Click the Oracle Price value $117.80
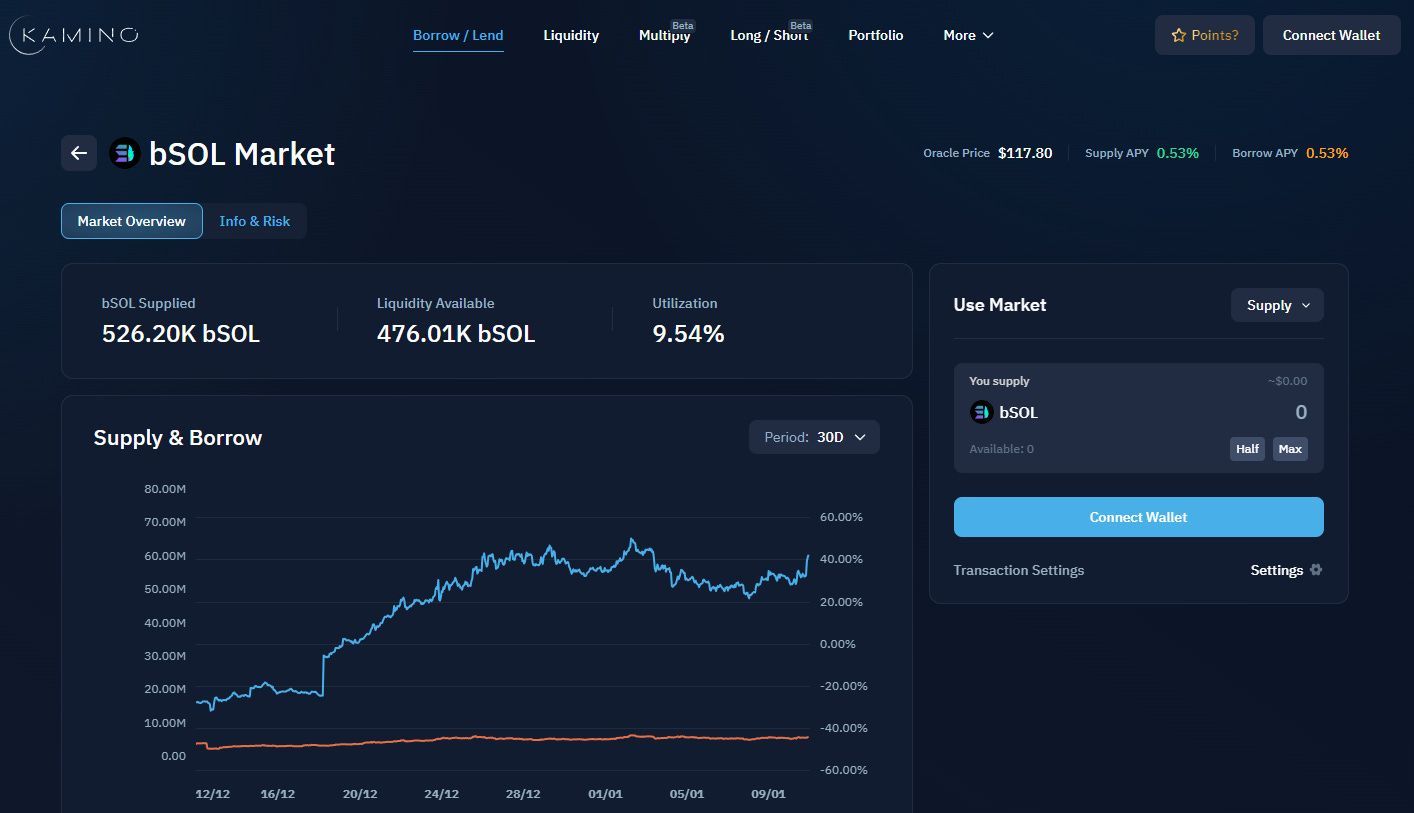Screen dimensions: 1414x813 1025,153
